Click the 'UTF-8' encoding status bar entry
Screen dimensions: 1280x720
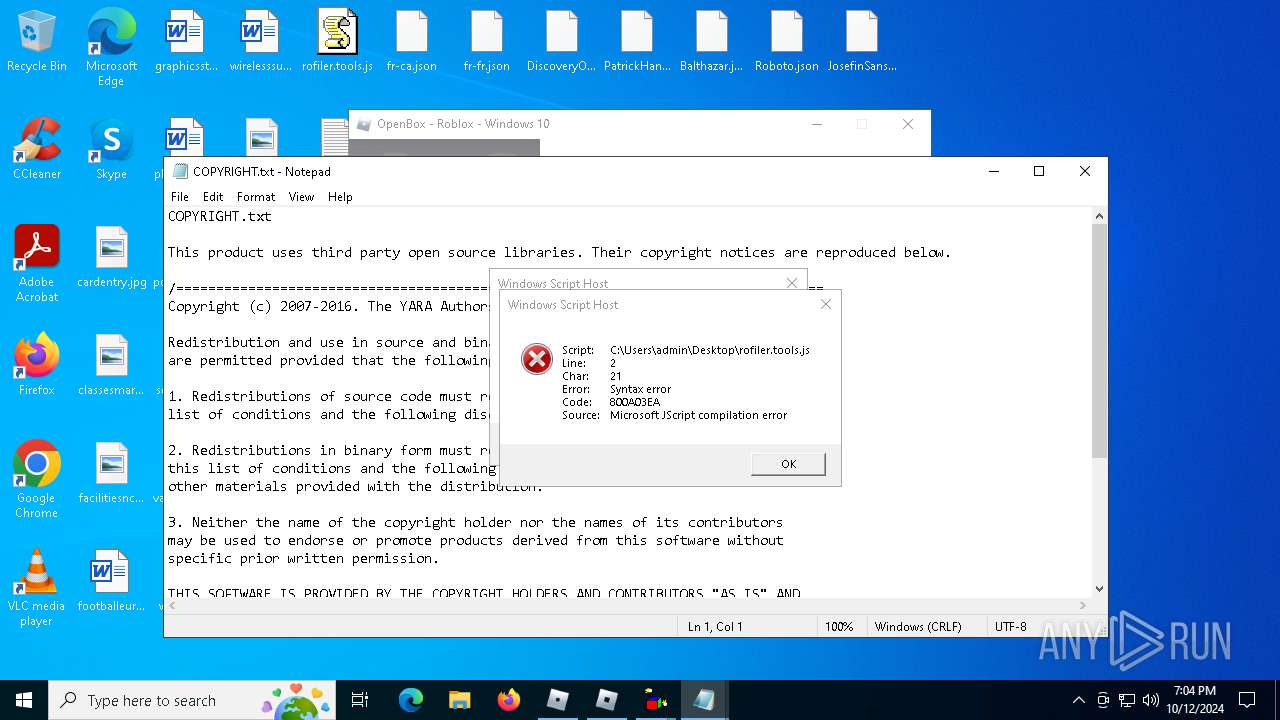(x=1010, y=627)
